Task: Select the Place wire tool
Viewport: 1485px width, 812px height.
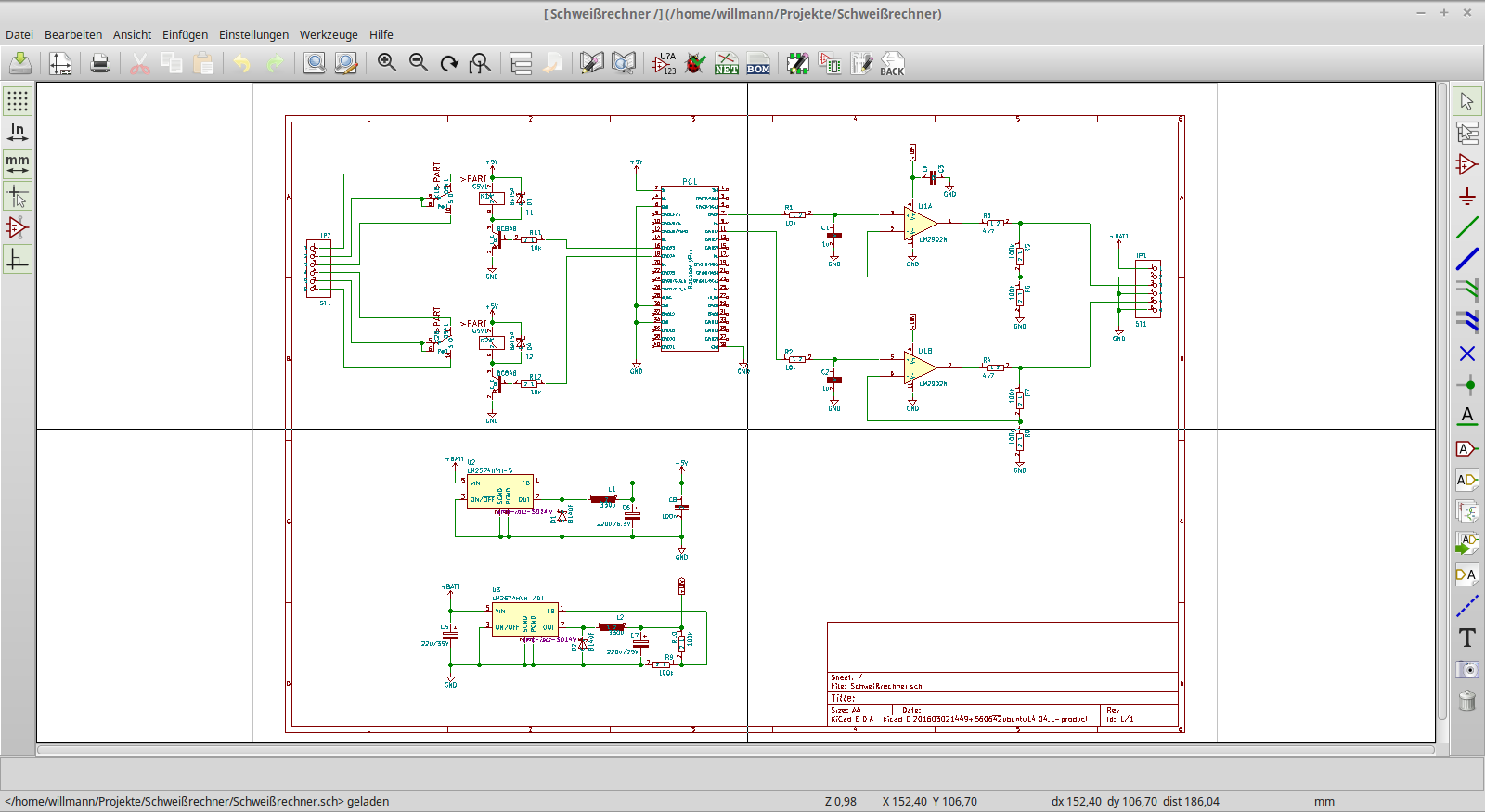Action: point(1466,227)
